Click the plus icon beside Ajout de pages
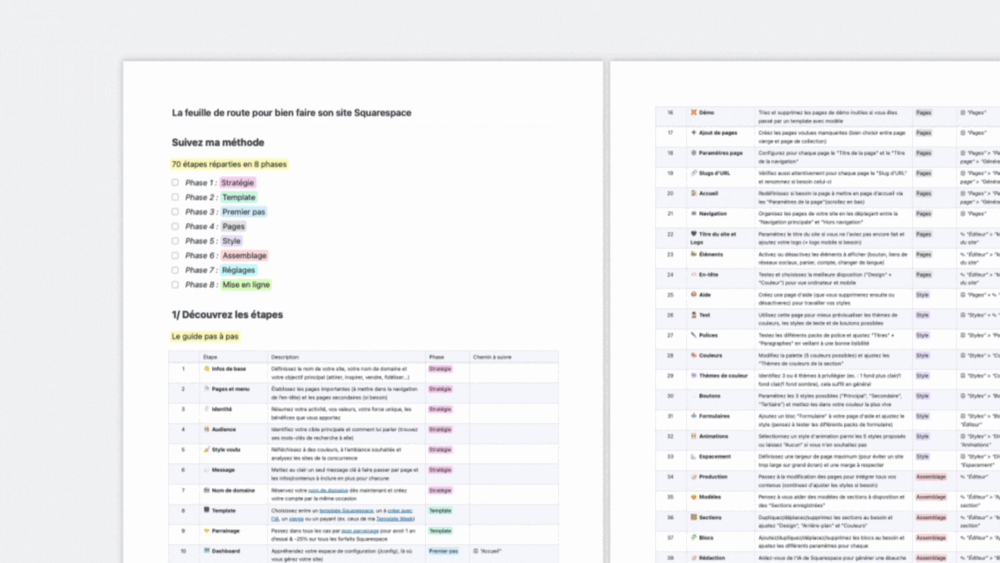 694,133
